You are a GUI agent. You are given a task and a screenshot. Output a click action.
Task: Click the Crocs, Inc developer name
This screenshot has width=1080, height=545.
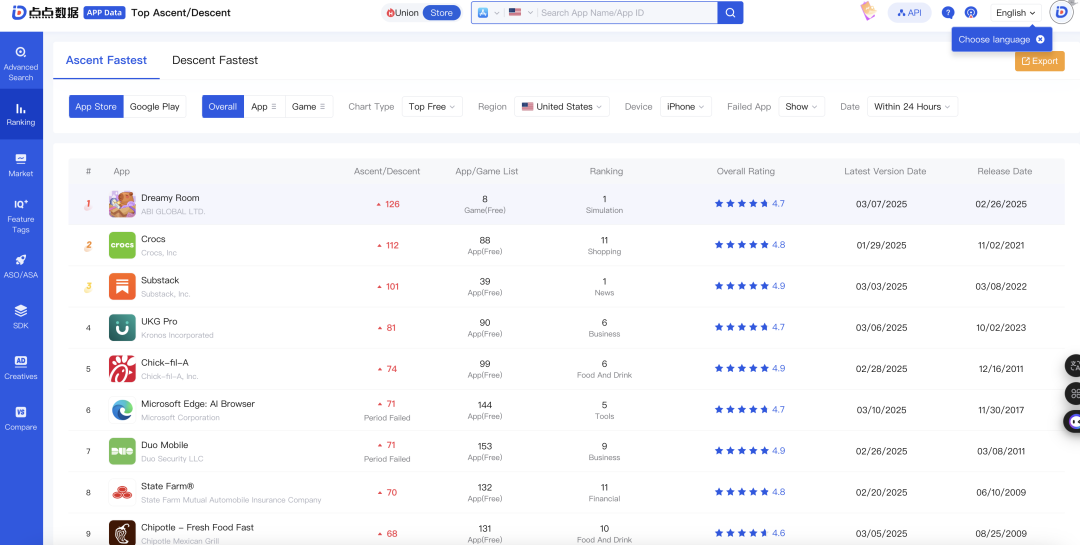tap(159, 253)
